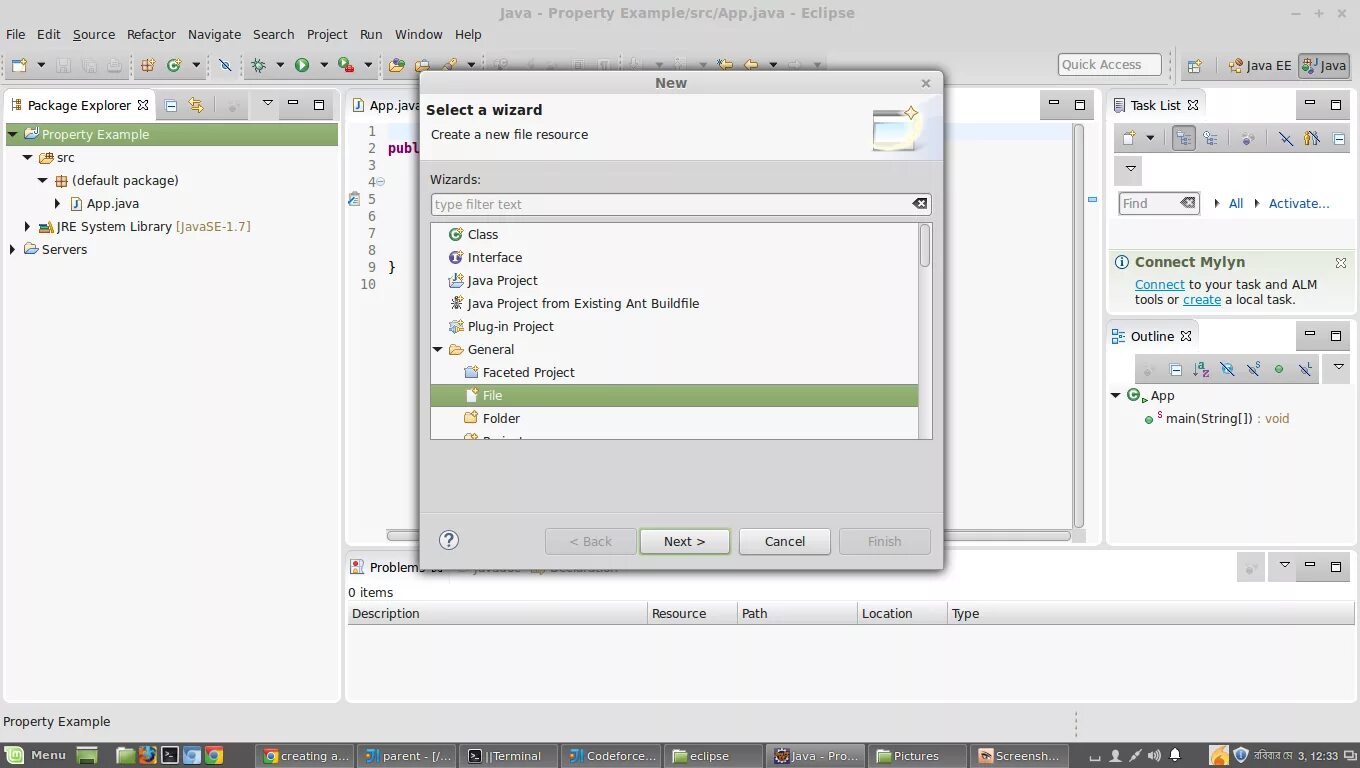Screen dimensions: 1360x768
Task: Collapse All in Package Explorer toolbar
Action: tap(171, 105)
